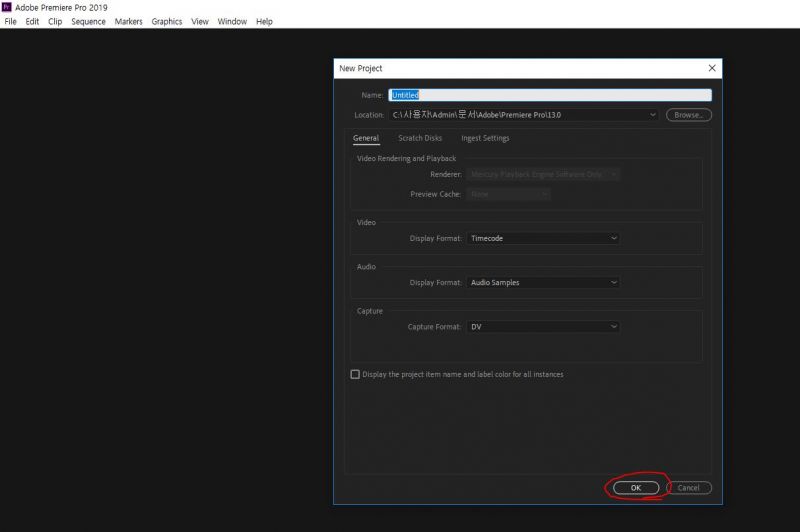Open the Audio Samples display format dropdown
800x532 pixels.
click(x=543, y=283)
